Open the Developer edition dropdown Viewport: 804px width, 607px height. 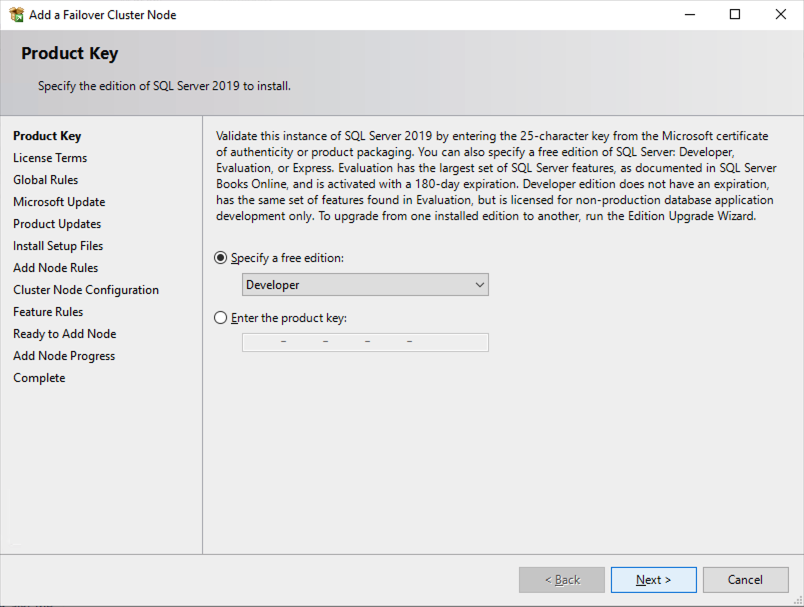tap(365, 285)
